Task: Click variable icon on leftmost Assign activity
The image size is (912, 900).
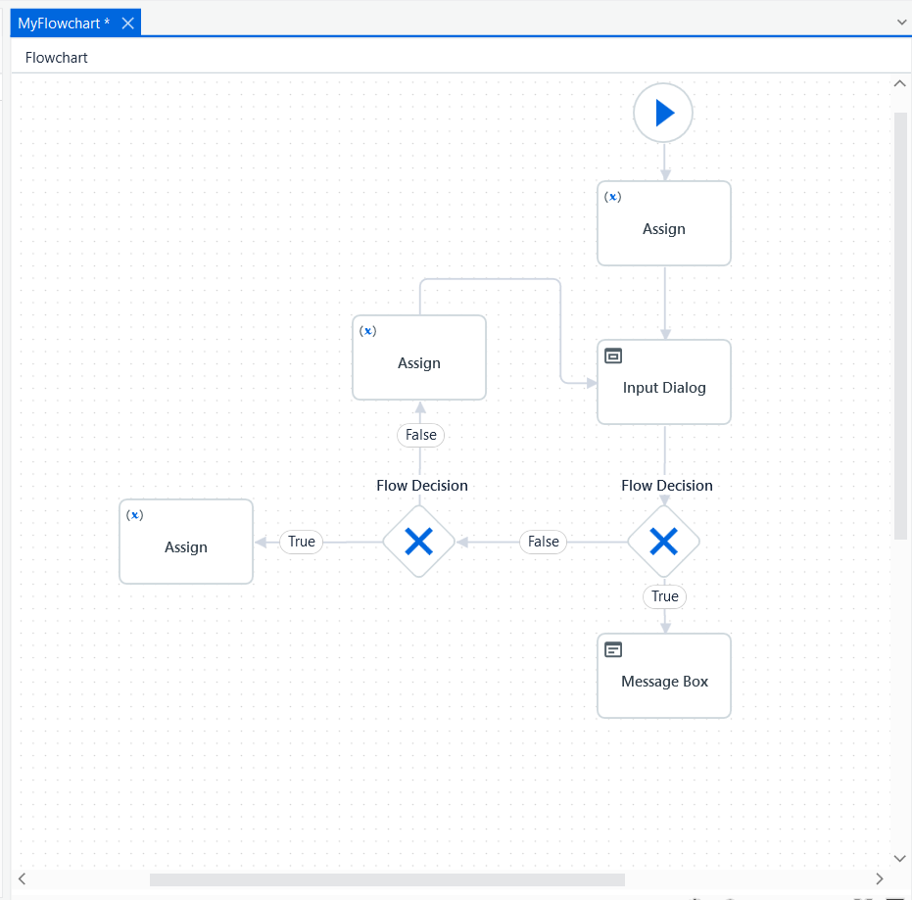Action: [x=134, y=515]
